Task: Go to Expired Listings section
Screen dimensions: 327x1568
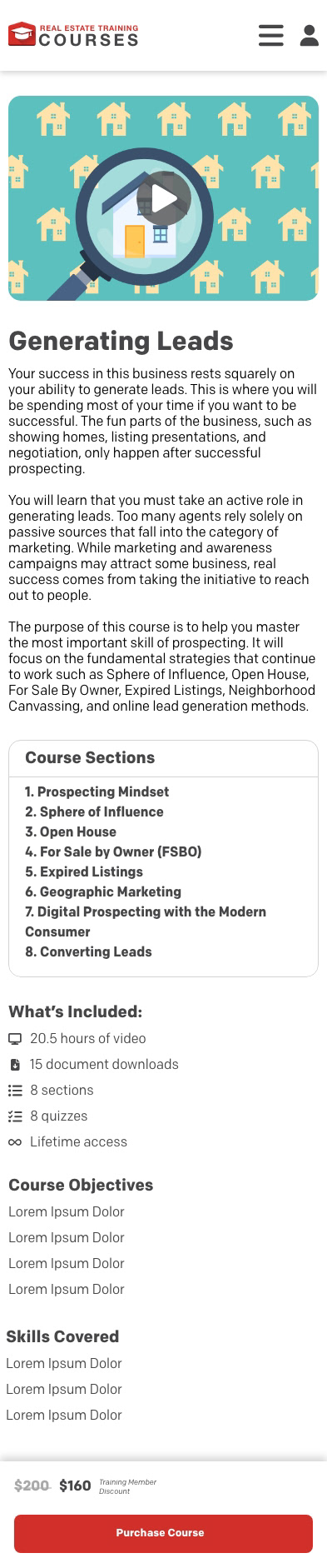Action: [x=84, y=871]
